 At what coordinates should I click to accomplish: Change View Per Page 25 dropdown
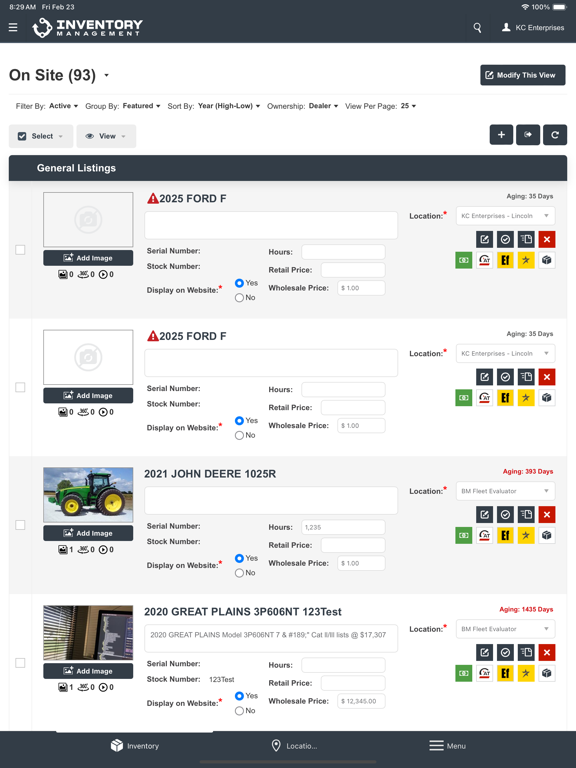click(408, 106)
